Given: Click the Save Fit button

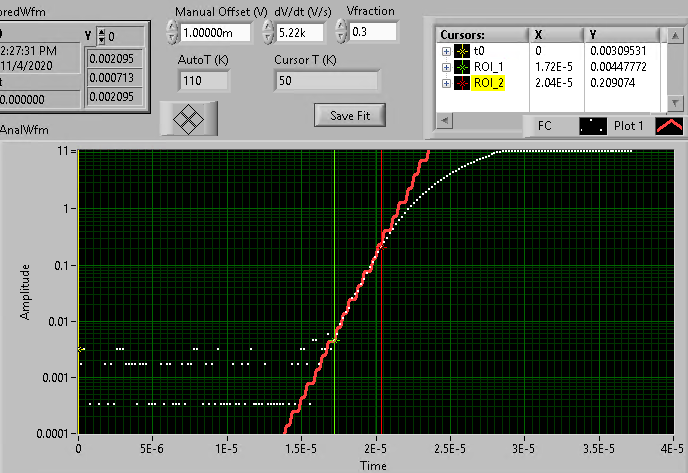Looking at the screenshot, I should (x=350, y=115).
